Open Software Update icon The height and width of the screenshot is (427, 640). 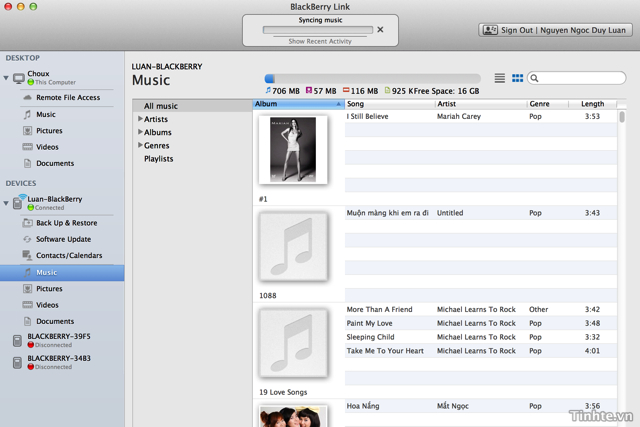pyautogui.click(x=27, y=239)
